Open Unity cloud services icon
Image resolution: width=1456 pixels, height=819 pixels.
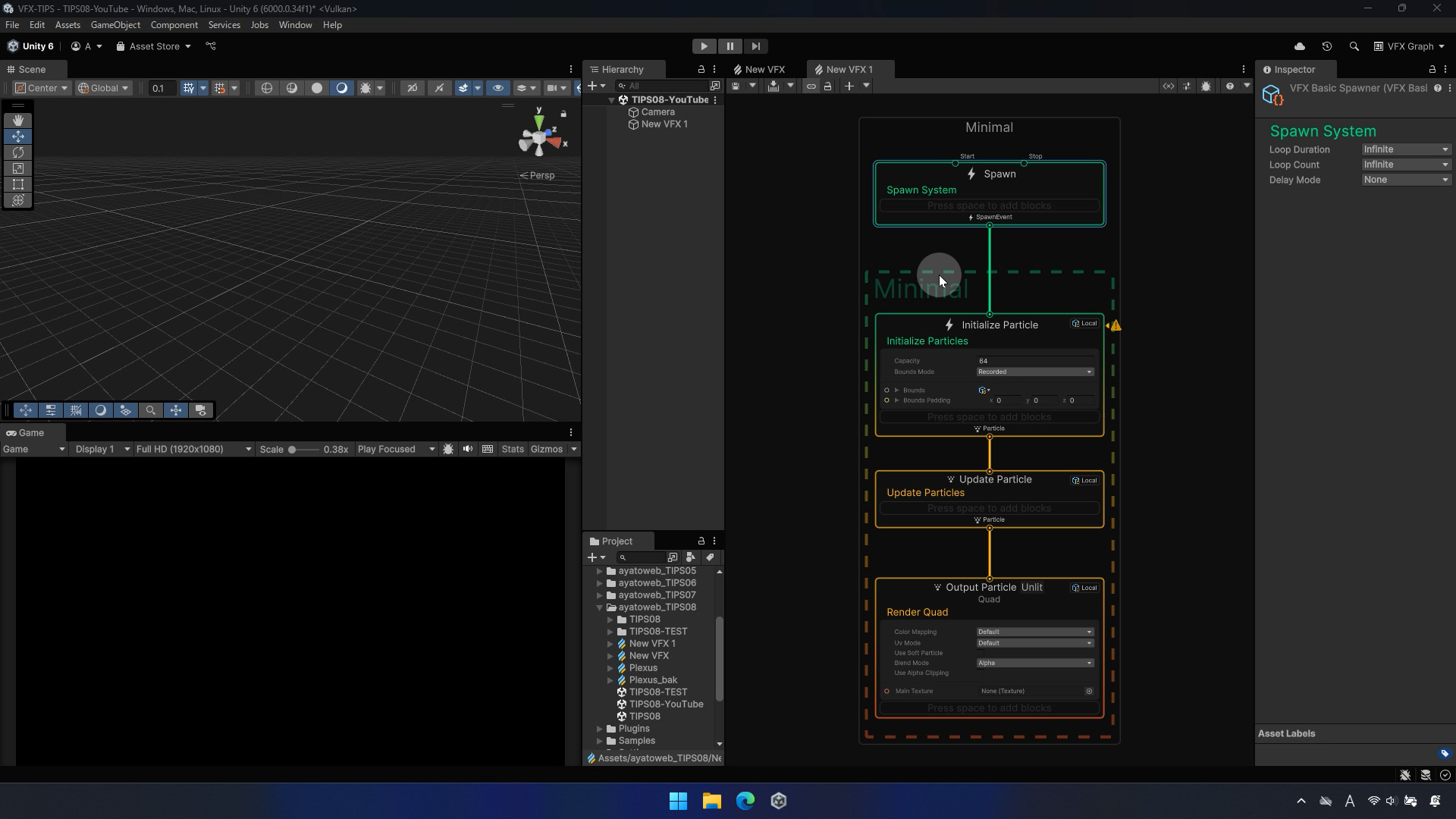1300,46
